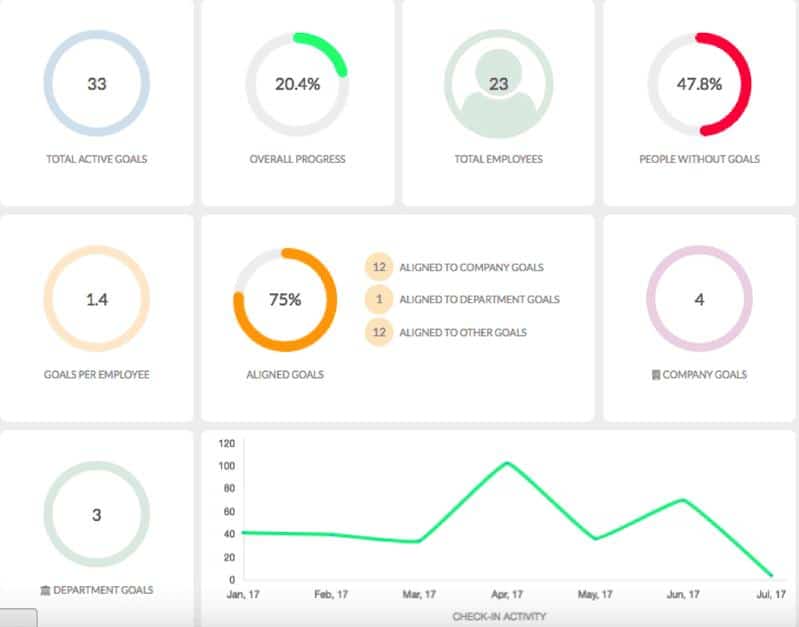799x627 pixels.
Task: Click the 1 badge for department goals
Action: point(379,299)
